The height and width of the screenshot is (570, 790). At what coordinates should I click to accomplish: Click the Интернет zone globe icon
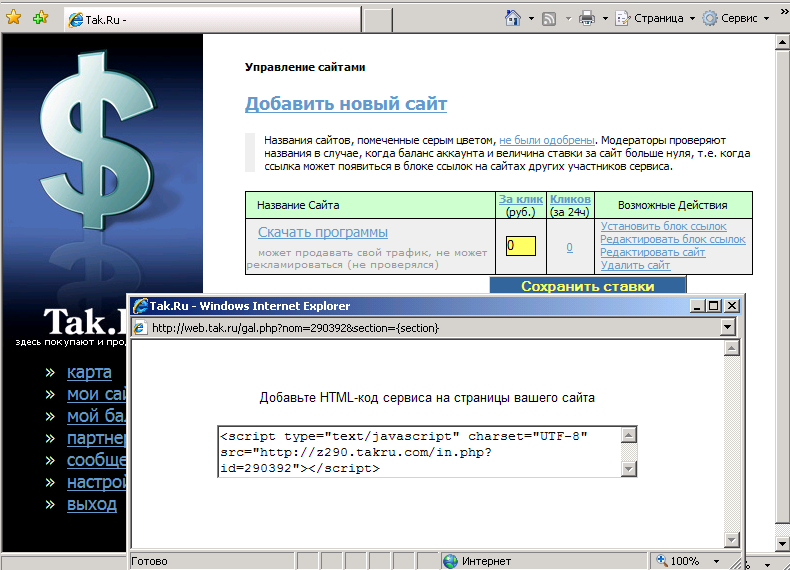pyautogui.click(x=450, y=561)
